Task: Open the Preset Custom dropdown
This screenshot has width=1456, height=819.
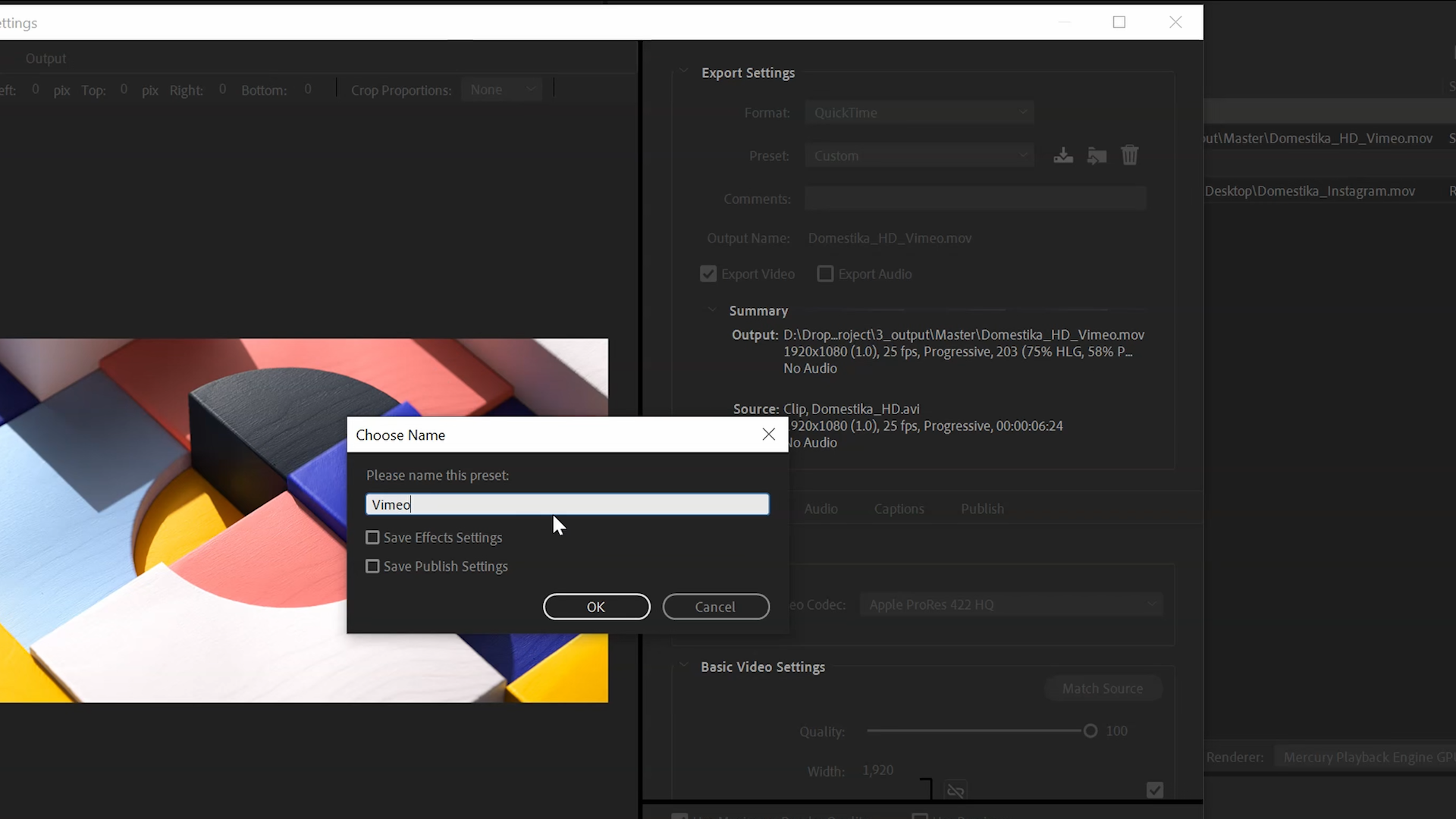Action: (x=919, y=155)
